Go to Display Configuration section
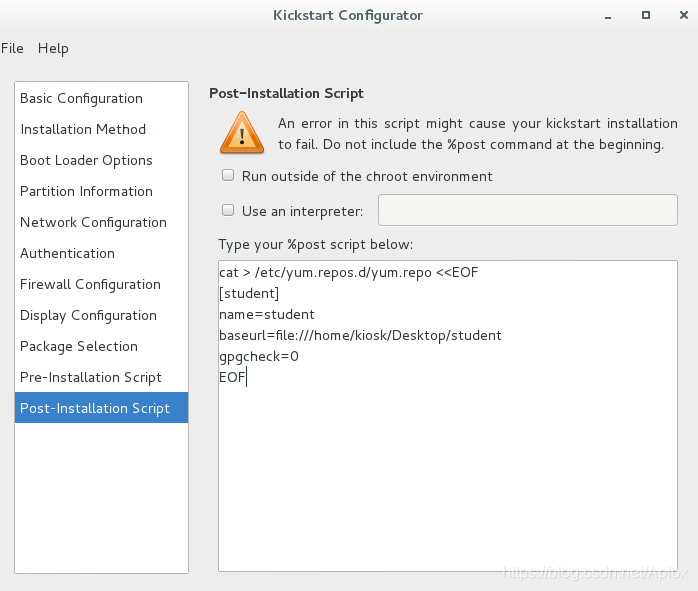This screenshot has width=698, height=591. (88, 315)
